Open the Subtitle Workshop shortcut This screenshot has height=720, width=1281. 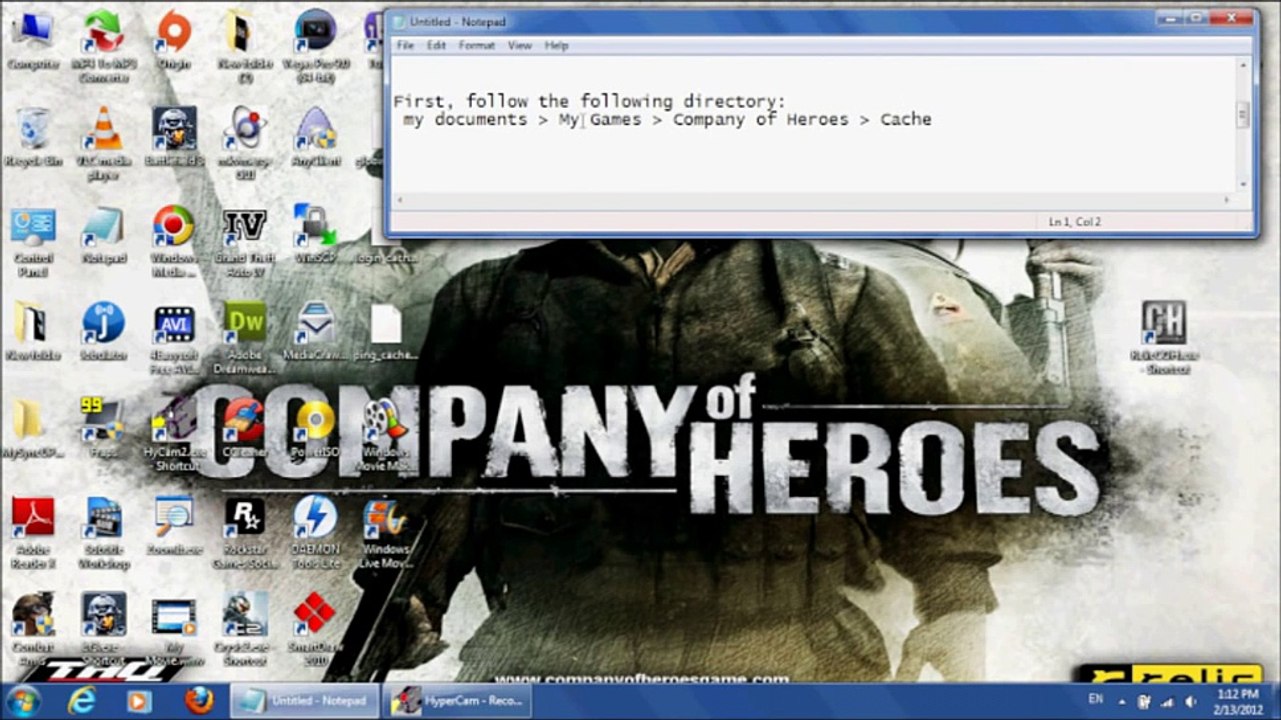[102, 534]
